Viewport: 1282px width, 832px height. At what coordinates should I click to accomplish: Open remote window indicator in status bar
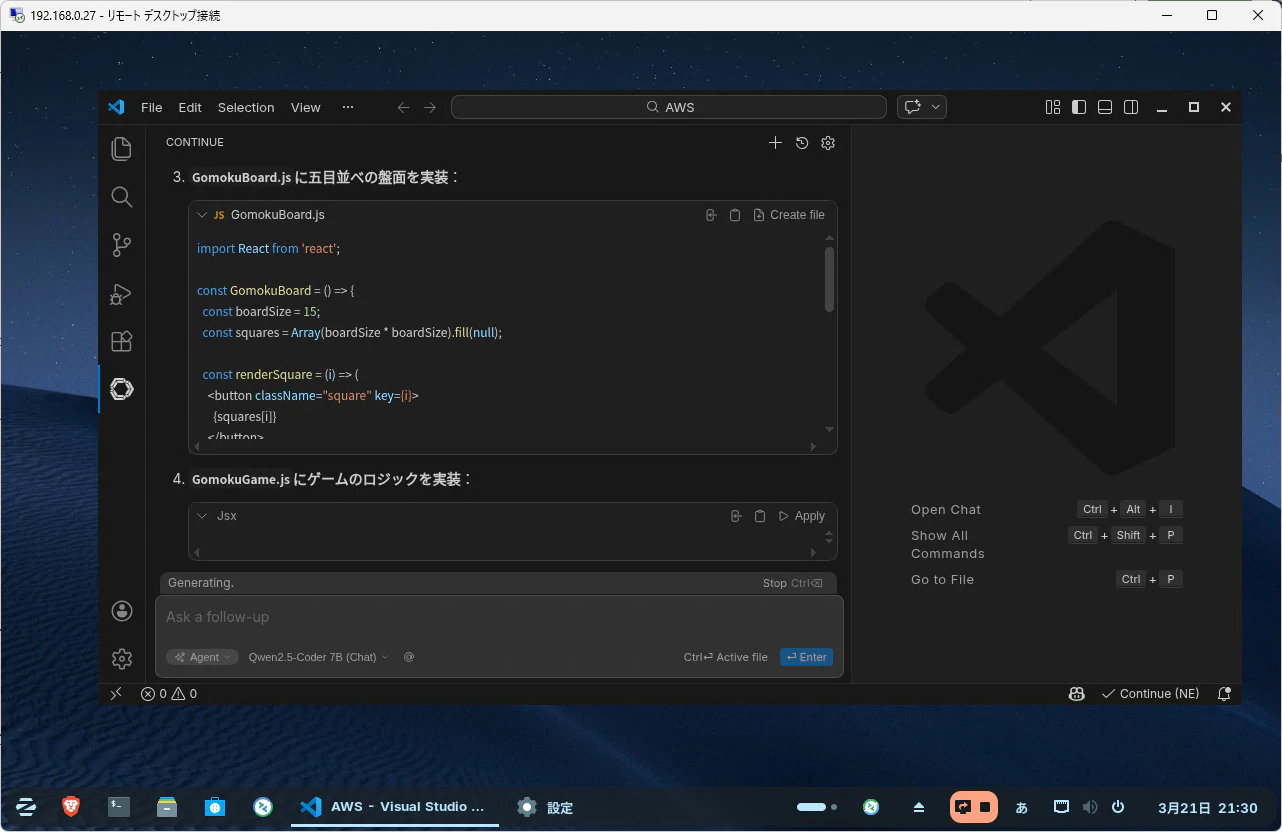pyautogui.click(x=116, y=693)
